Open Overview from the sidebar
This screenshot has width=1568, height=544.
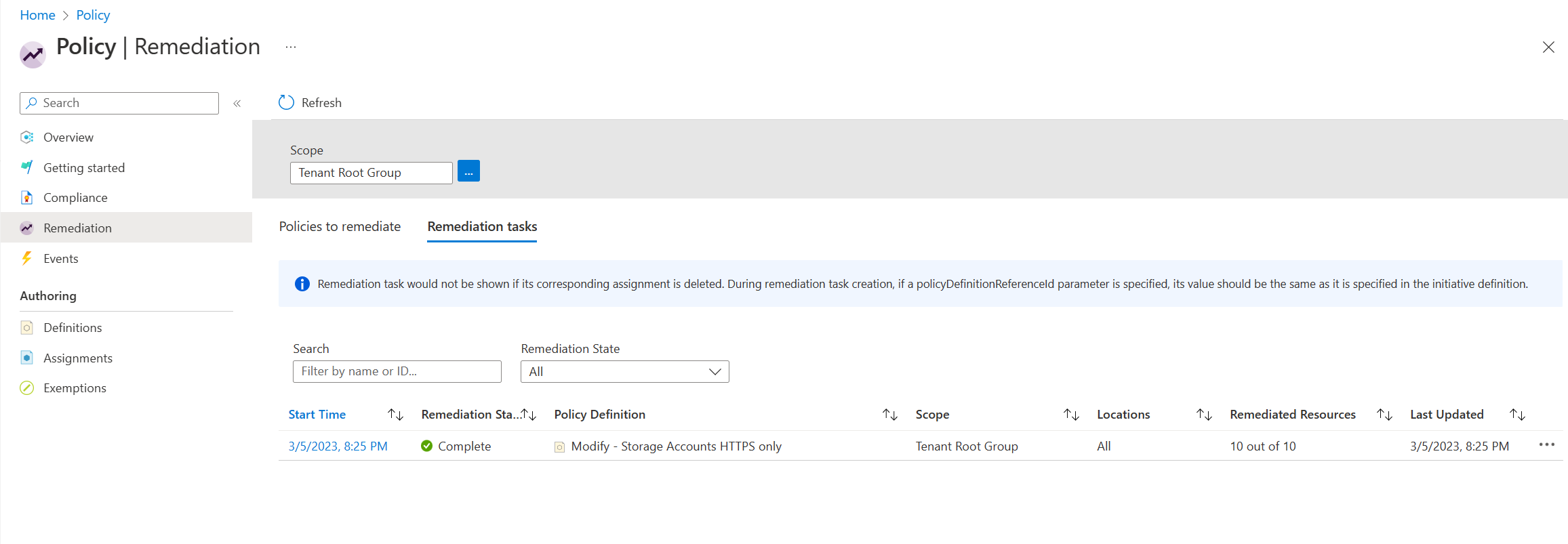coord(68,138)
